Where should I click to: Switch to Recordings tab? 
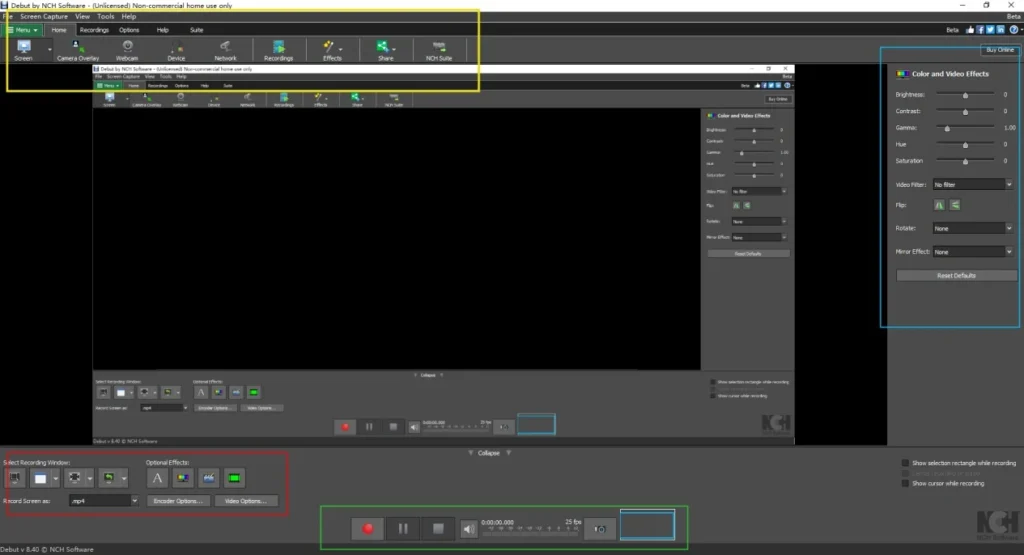pyautogui.click(x=94, y=30)
